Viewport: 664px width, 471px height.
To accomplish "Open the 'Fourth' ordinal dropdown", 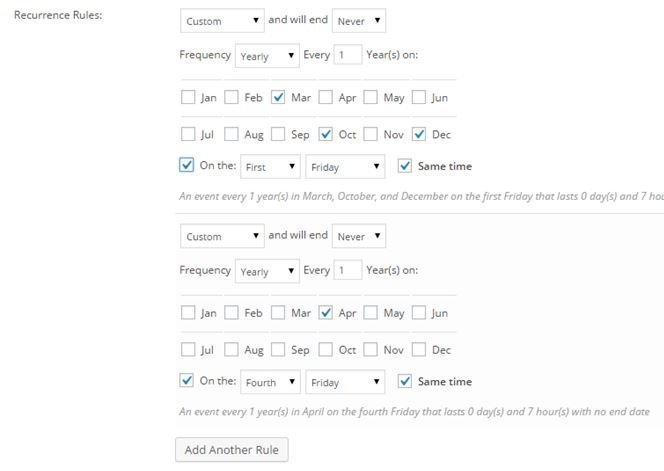I will click(x=270, y=382).
